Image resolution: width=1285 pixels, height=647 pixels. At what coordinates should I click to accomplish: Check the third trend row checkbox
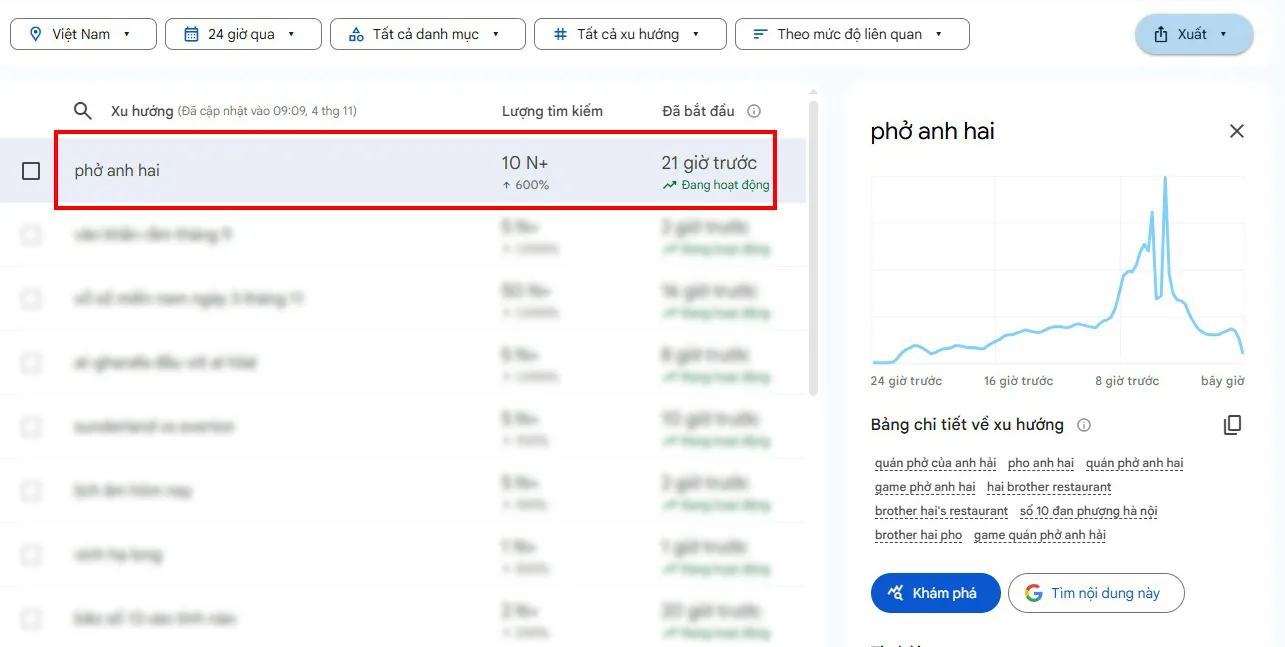click(x=31, y=299)
